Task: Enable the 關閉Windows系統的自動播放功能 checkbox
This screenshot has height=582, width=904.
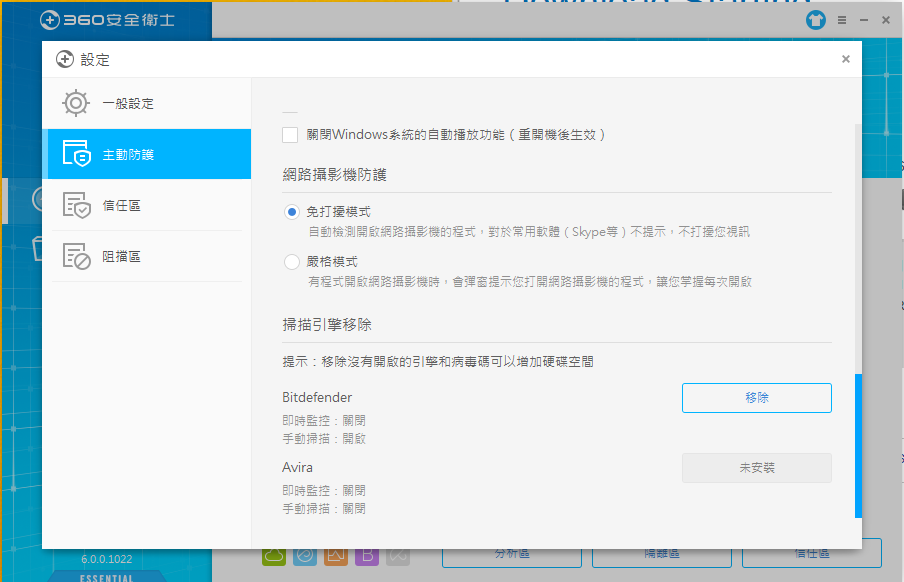Action: (x=290, y=134)
